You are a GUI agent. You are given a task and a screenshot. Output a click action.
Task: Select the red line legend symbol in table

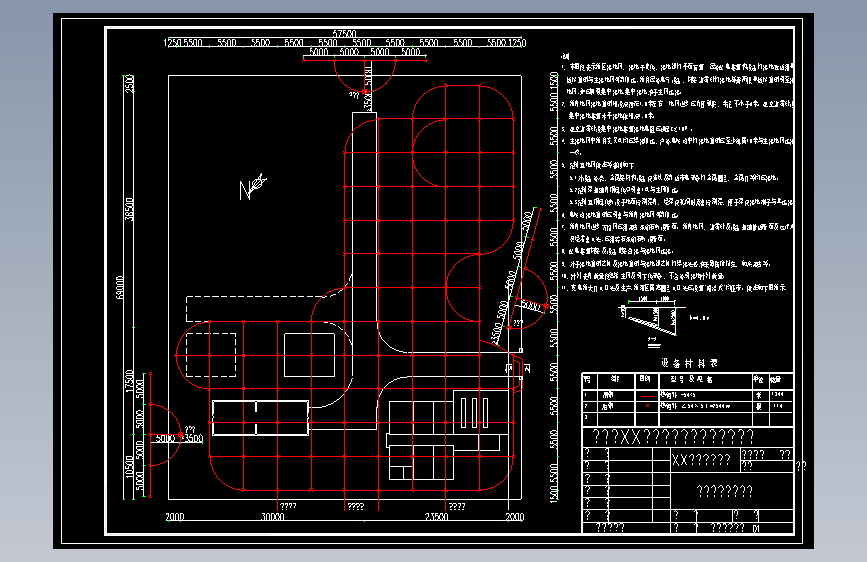click(x=647, y=396)
